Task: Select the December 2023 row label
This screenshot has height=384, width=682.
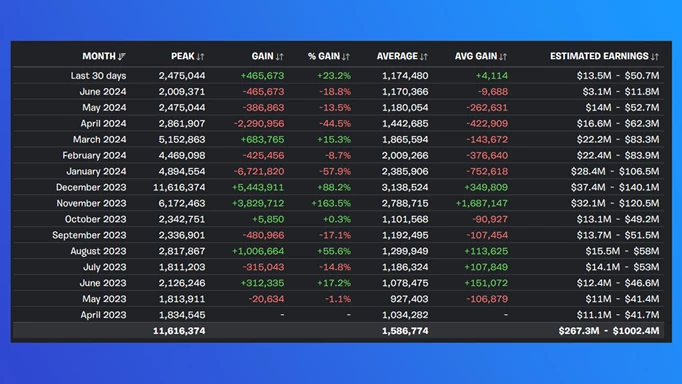Action: pyautogui.click(x=91, y=187)
